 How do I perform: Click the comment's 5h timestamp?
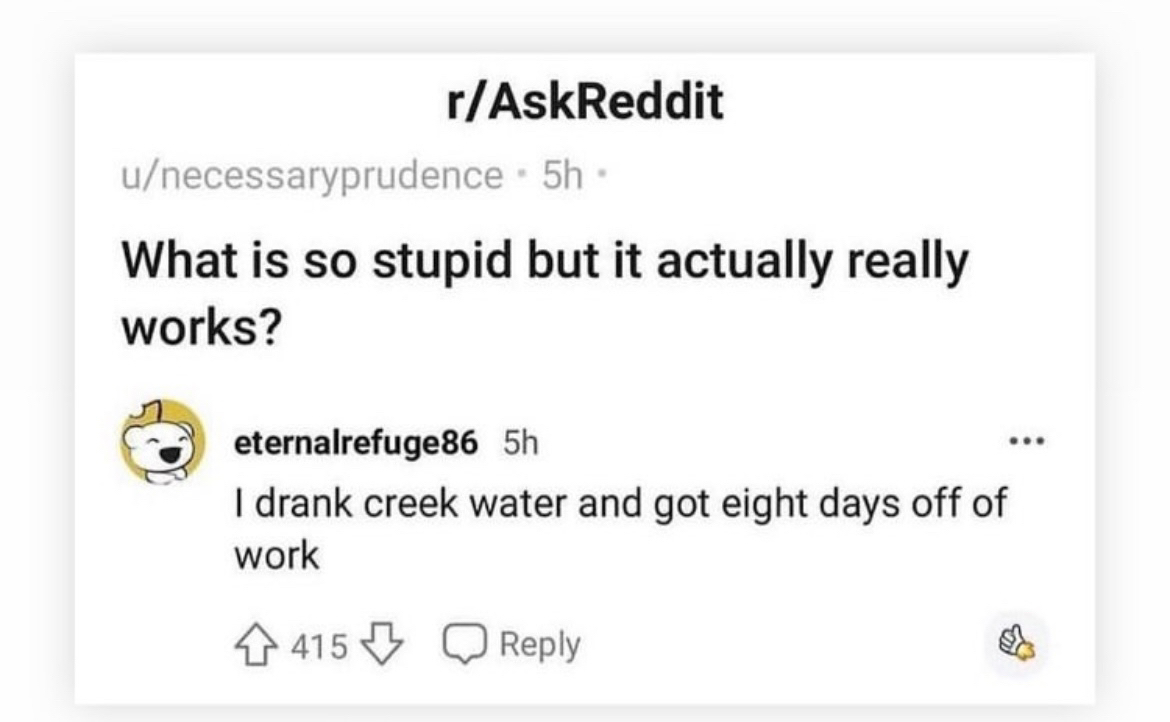520,443
